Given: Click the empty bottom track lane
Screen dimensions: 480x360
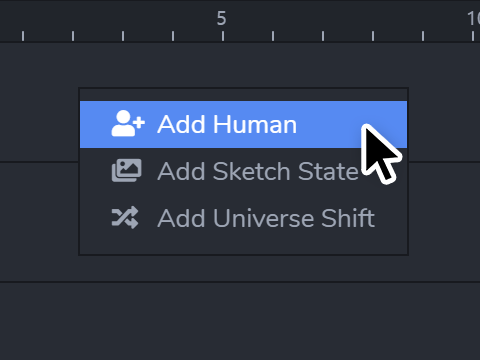Looking at the screenshot, I should click(240, 321).
